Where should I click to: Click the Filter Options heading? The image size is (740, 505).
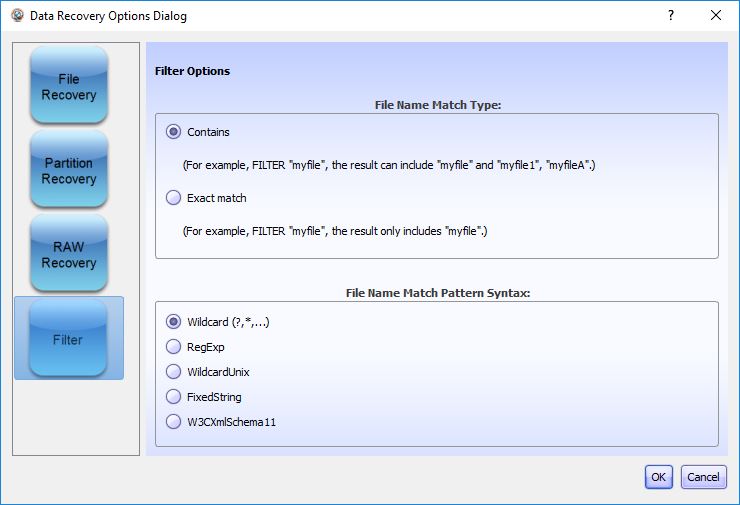[193, 71]
